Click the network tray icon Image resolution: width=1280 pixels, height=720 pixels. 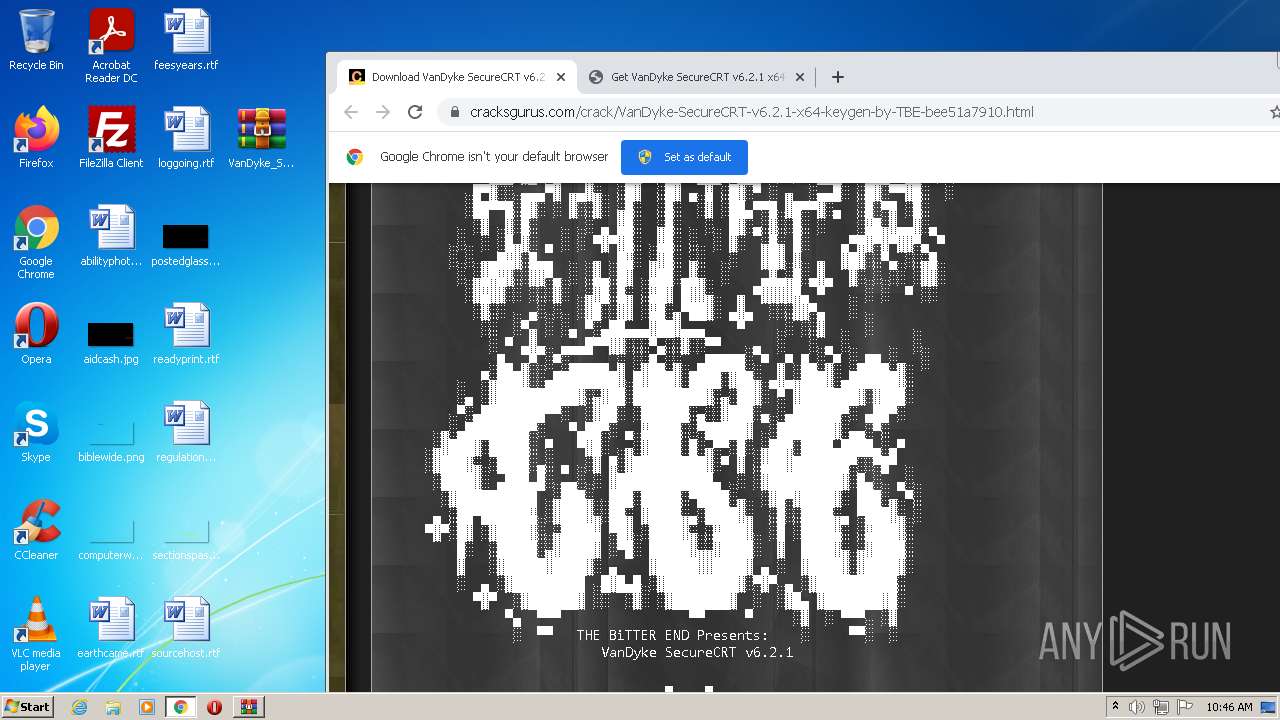pyautogui.click(x=1161, y=707)
